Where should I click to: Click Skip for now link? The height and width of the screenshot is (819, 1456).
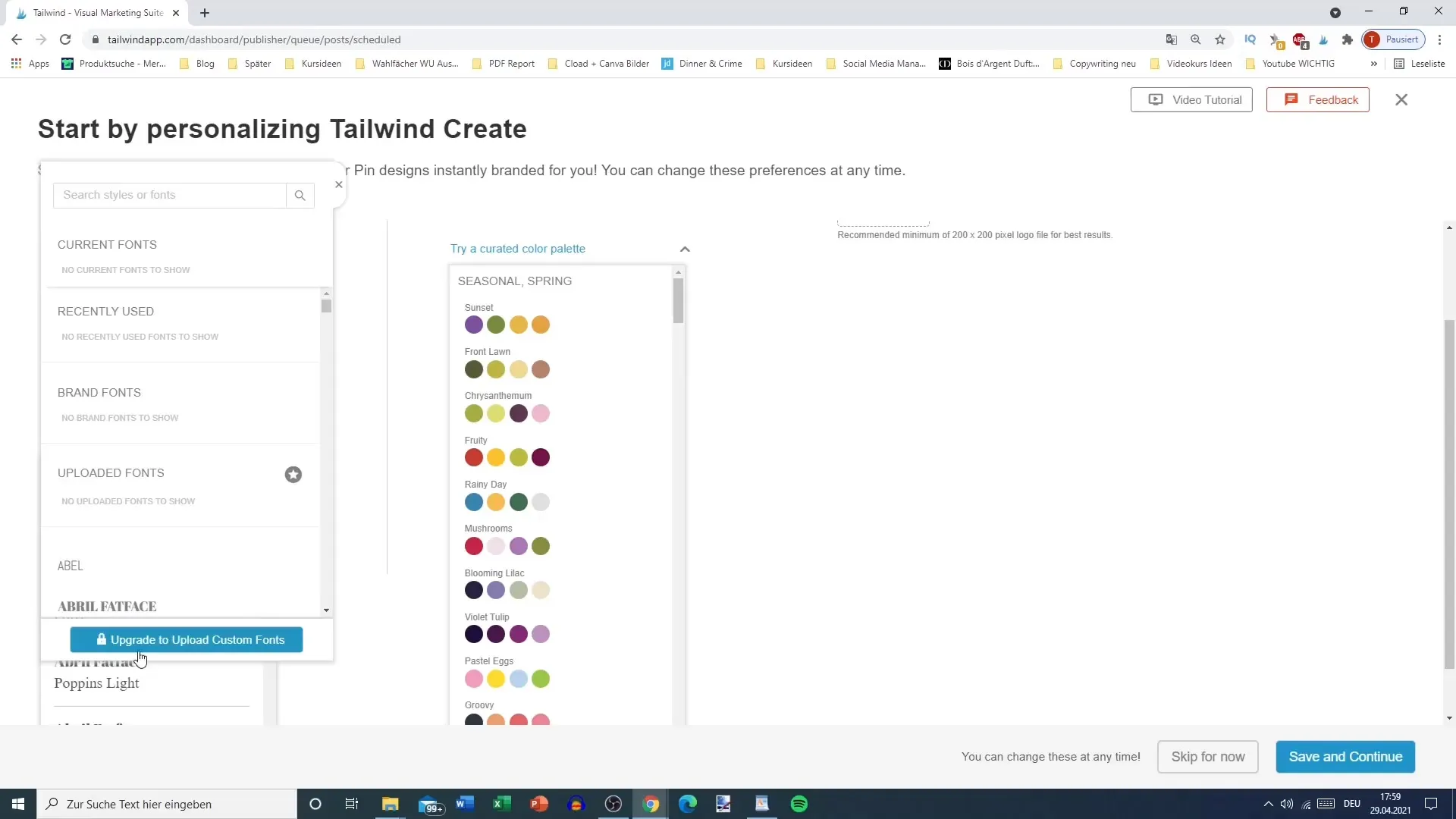(1209, 757)
